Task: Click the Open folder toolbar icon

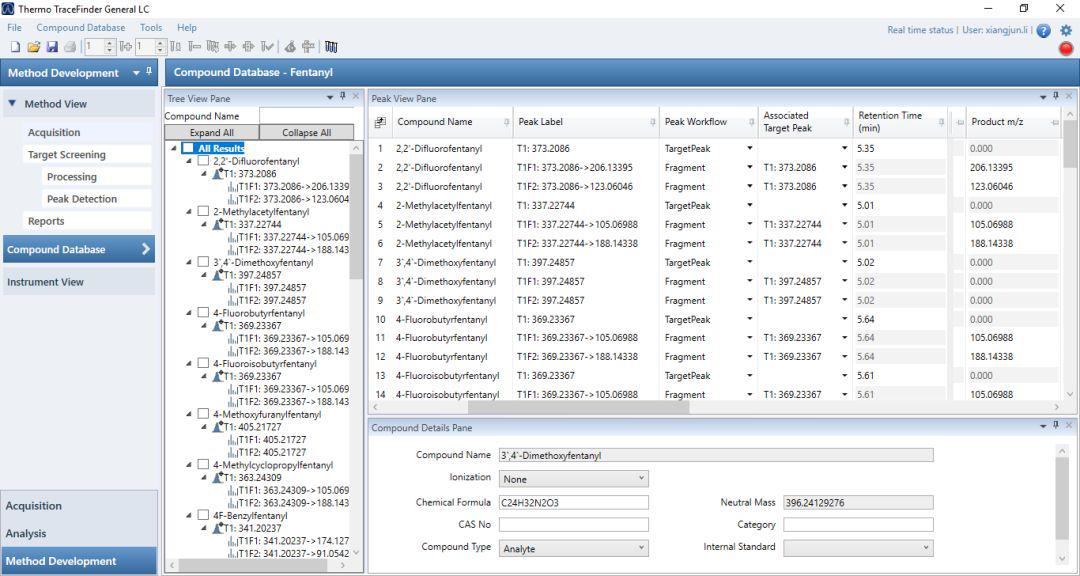Action: click(33, 47)
